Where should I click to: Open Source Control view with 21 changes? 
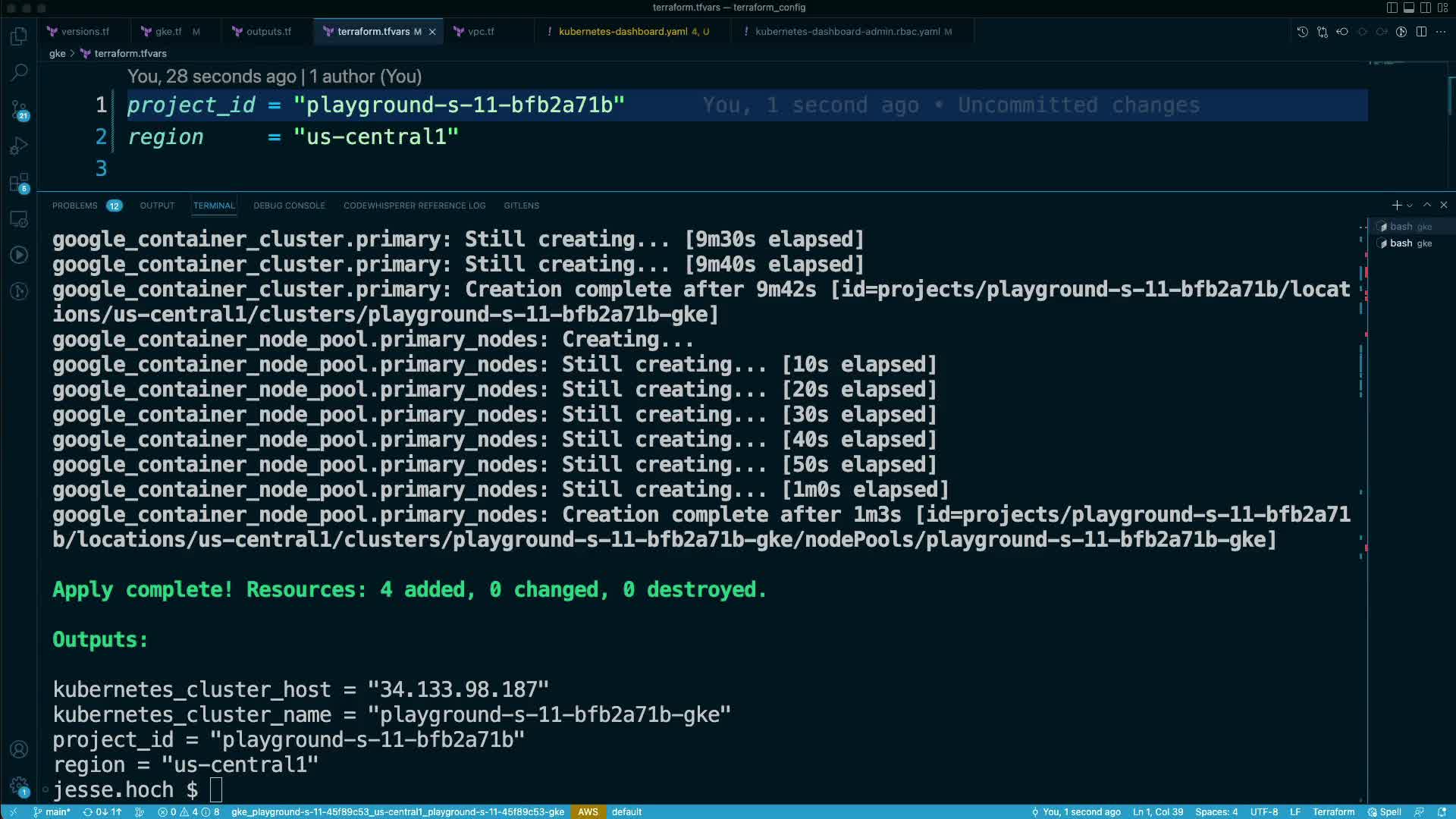19,109
